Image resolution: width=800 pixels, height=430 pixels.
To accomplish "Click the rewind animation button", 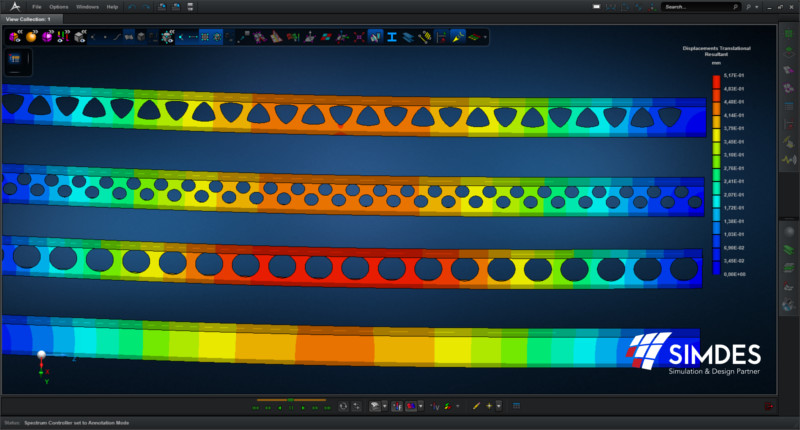I will [268, 408].
